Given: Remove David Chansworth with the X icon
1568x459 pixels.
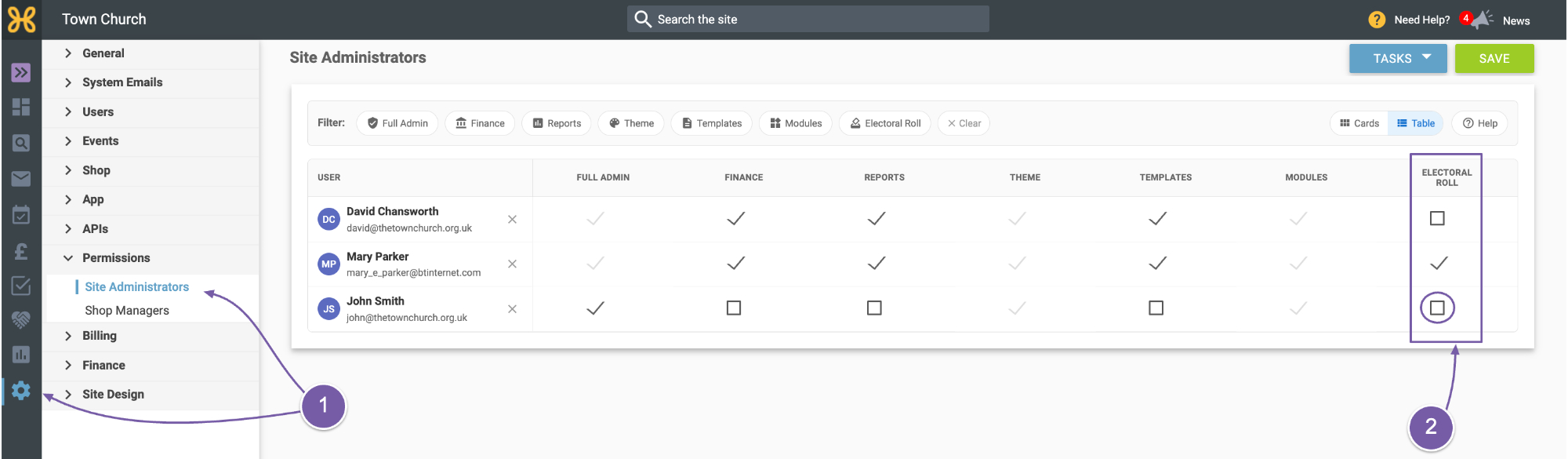Looking at the screenshot, I should 512,220.
